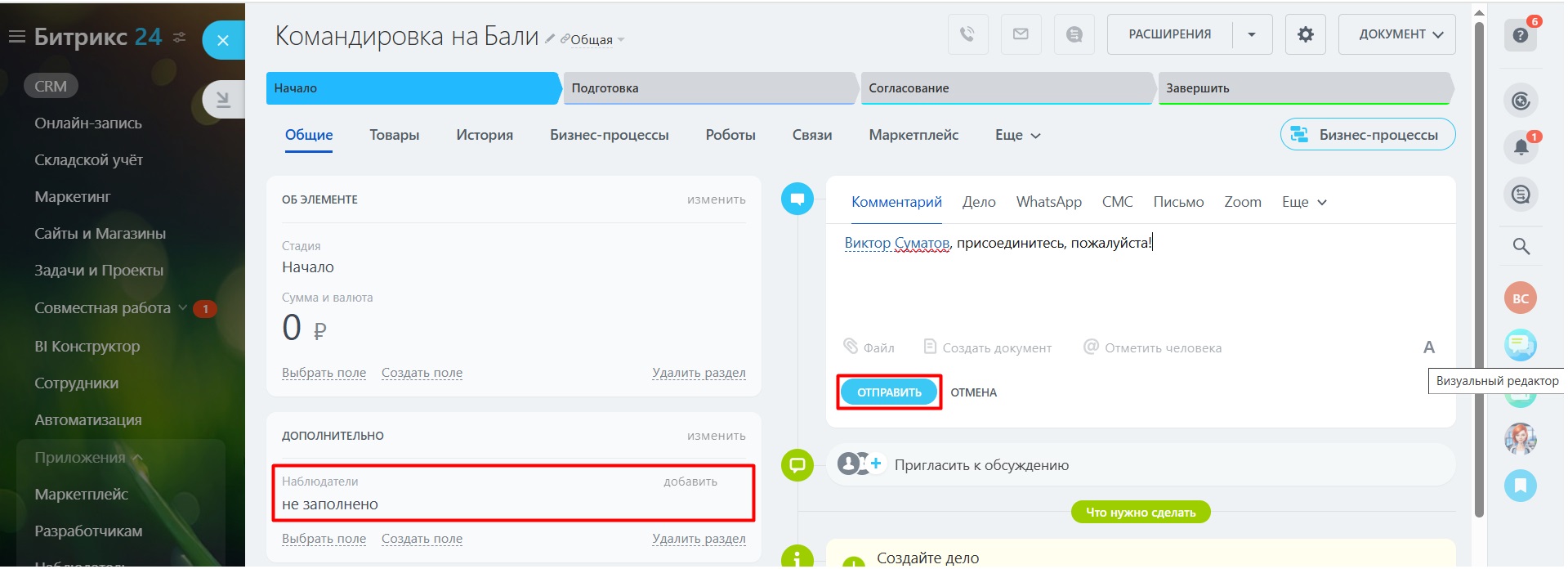Switch to the WhatsApp tab

[1048, 202]
